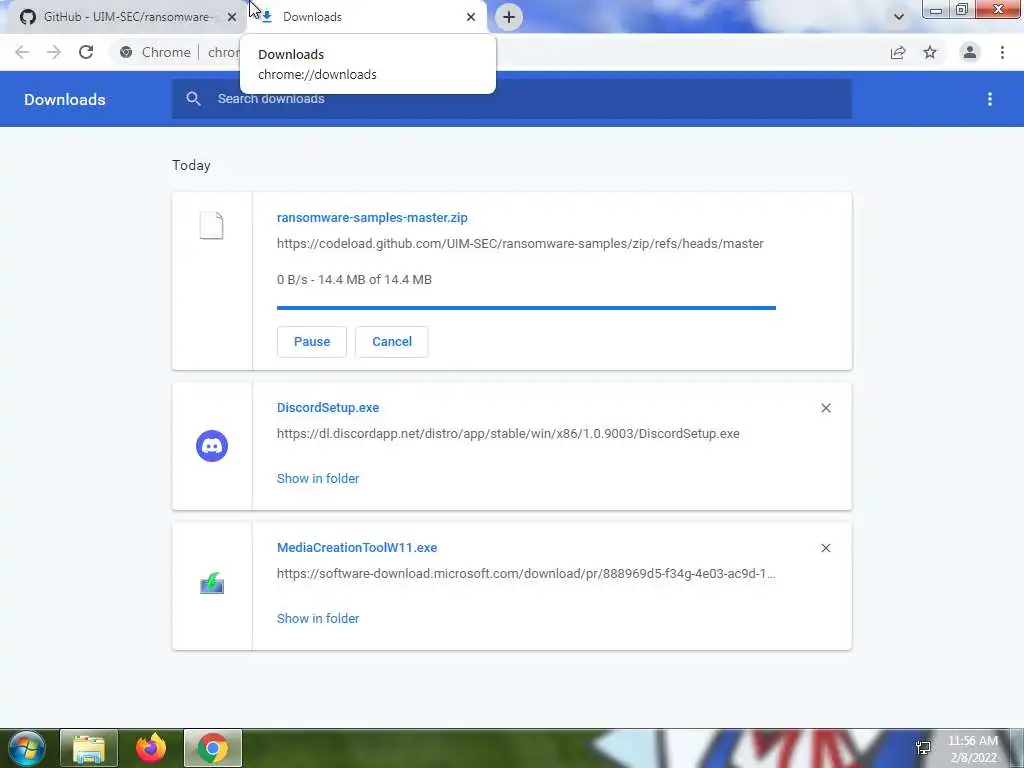Reload the downloads page
Screen dimensions: 1024x768
click(86, 52)
